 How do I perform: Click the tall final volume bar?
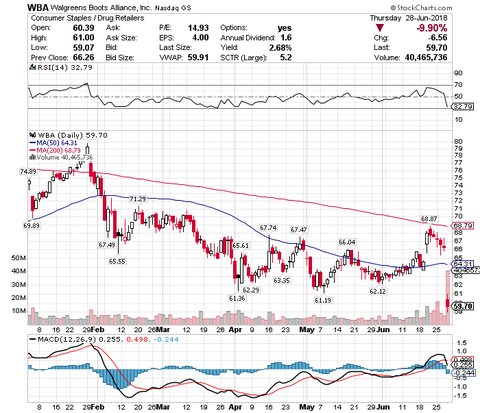(x=448, y=298)
